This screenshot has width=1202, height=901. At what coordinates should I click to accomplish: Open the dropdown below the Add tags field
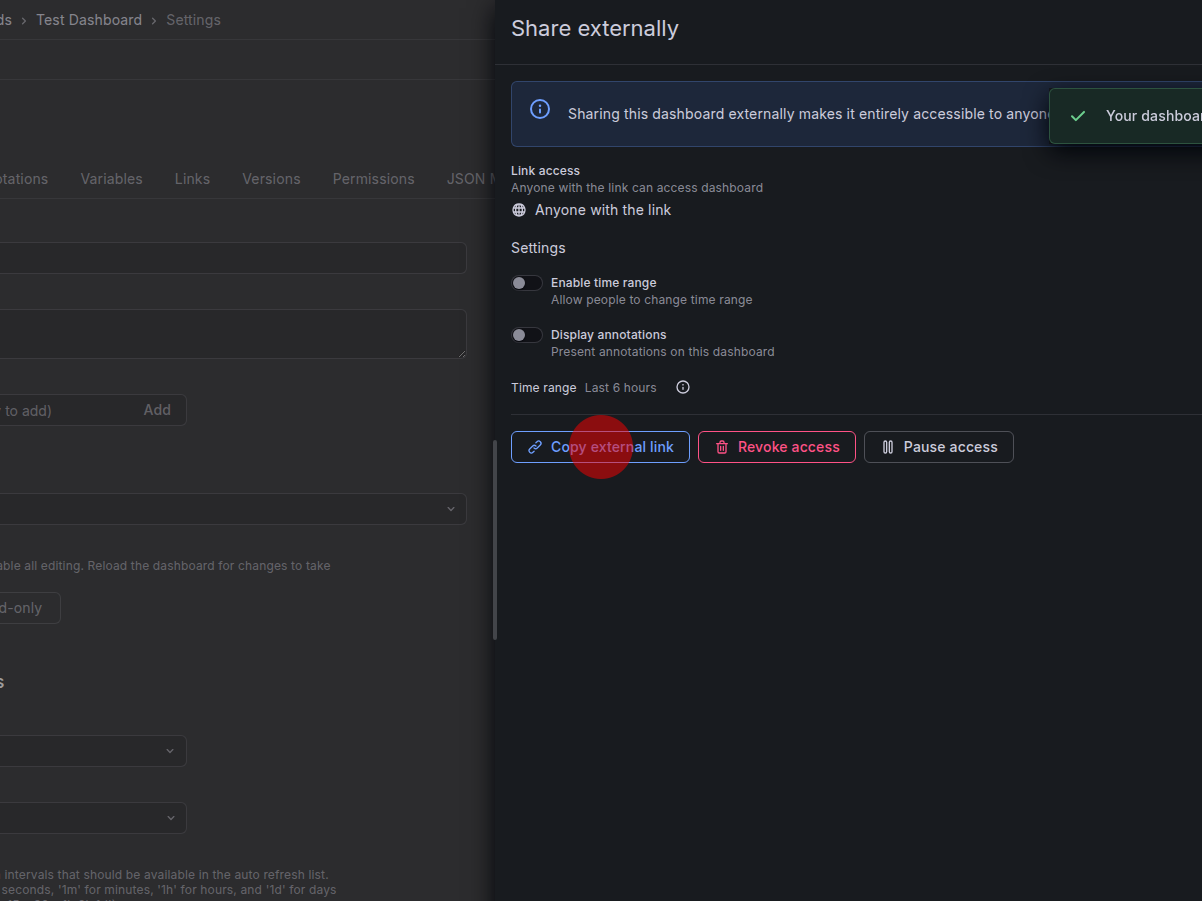click(230, 509)
